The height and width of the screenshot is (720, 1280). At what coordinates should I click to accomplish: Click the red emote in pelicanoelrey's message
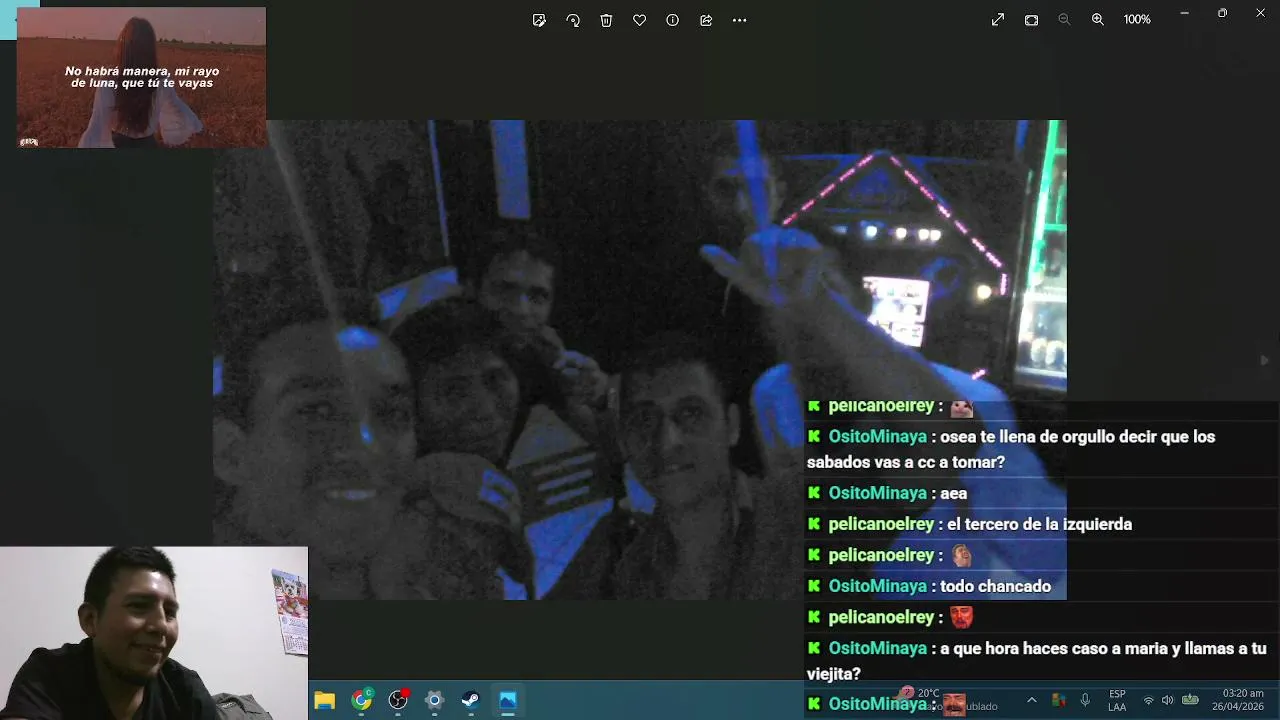[961, 617]
